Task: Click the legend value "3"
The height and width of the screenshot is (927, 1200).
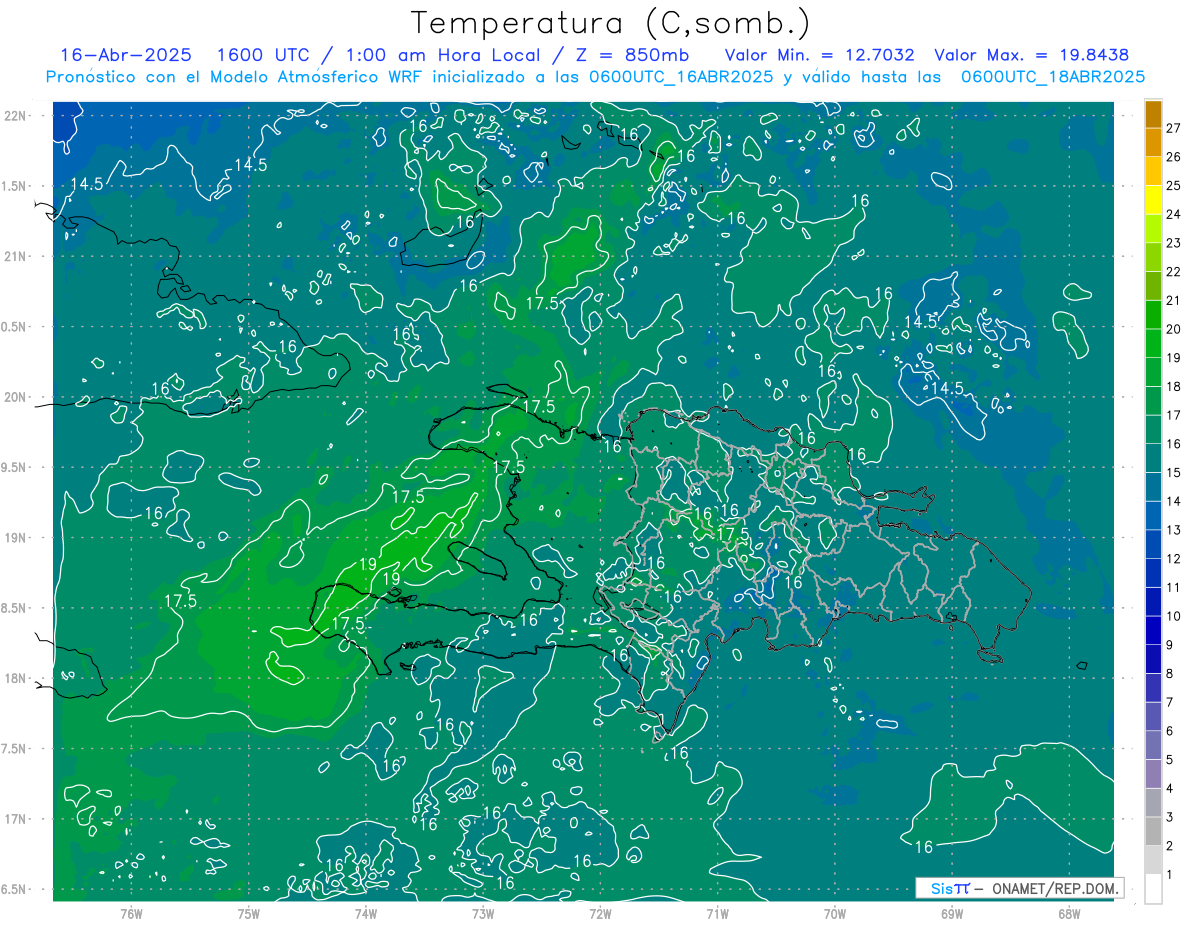Action: pyautogui.click(x=1169, y=818)
